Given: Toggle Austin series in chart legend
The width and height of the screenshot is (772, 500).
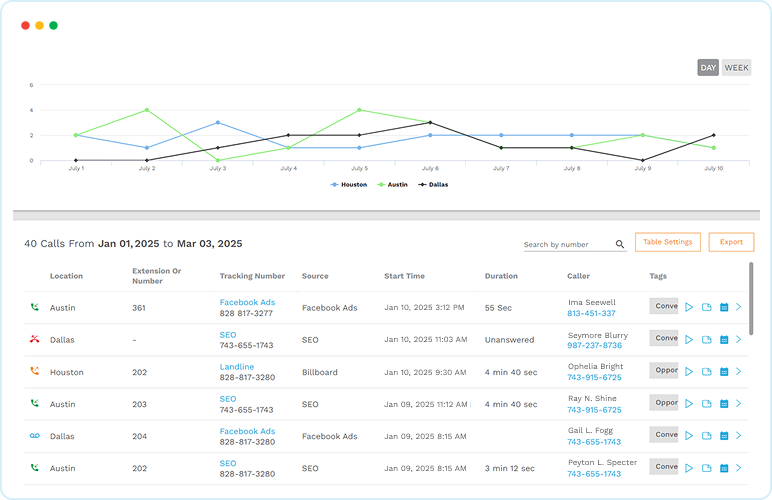Looking at the screenshot, I should point(392,185).
